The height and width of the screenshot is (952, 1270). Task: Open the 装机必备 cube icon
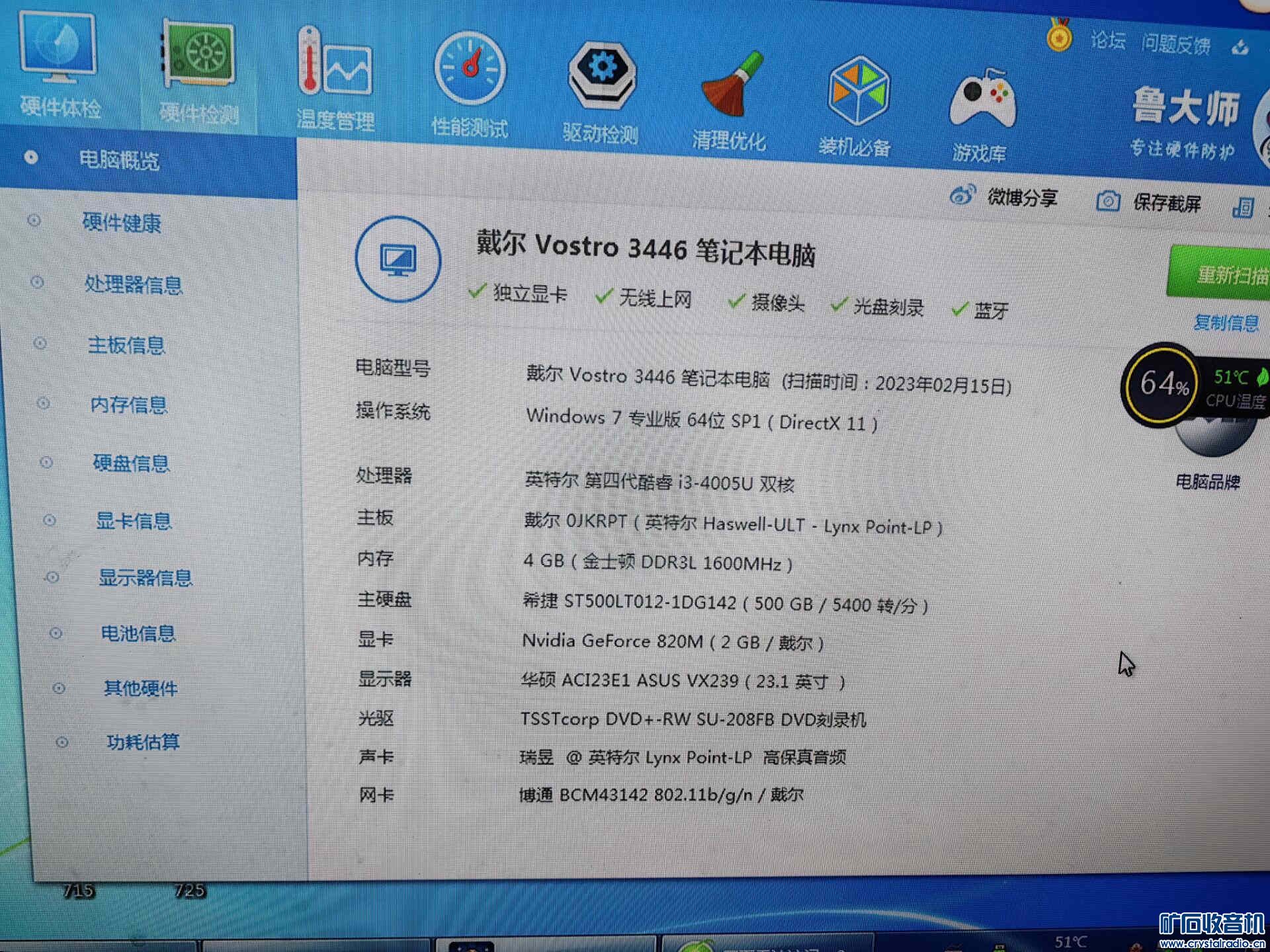(x=858, y=91)
